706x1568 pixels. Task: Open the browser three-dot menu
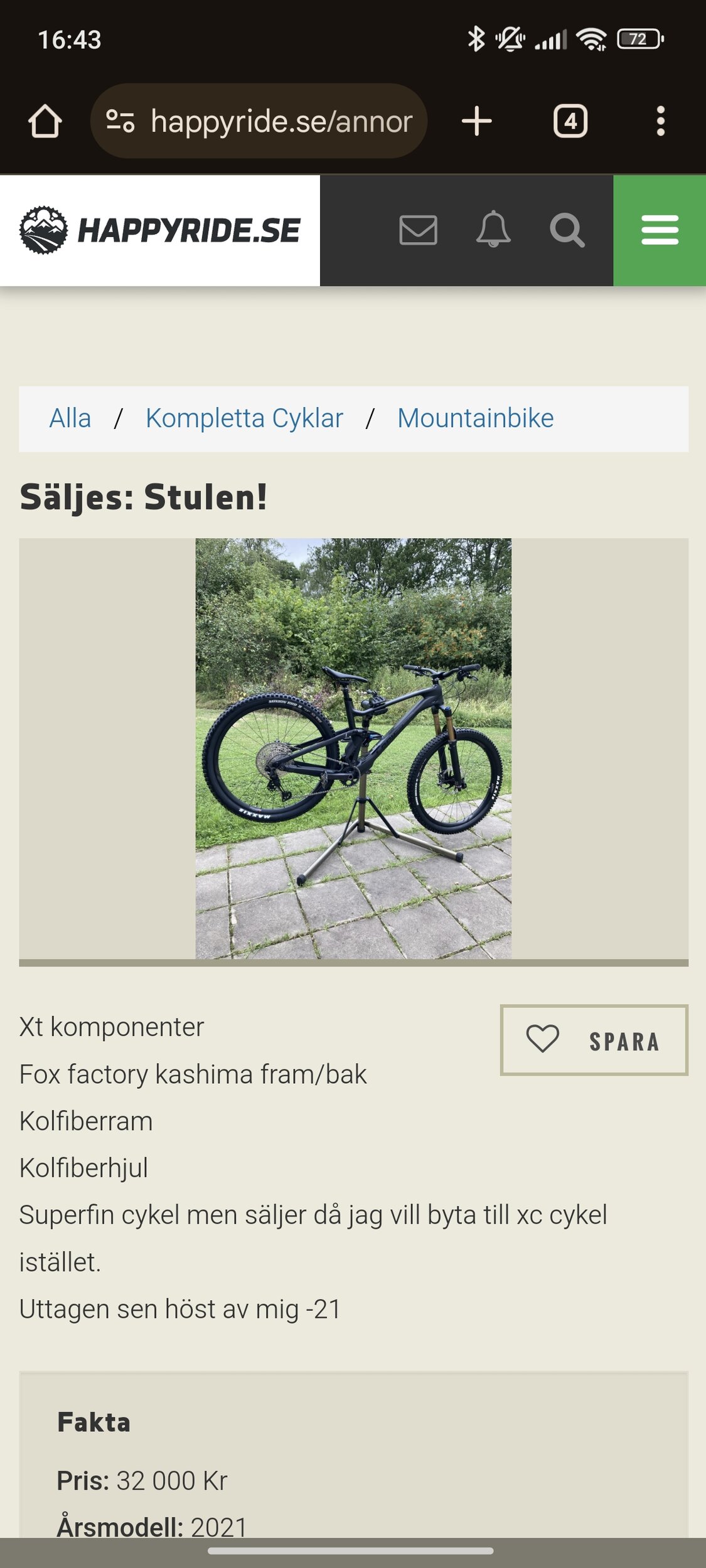click(x=660, y=121)
